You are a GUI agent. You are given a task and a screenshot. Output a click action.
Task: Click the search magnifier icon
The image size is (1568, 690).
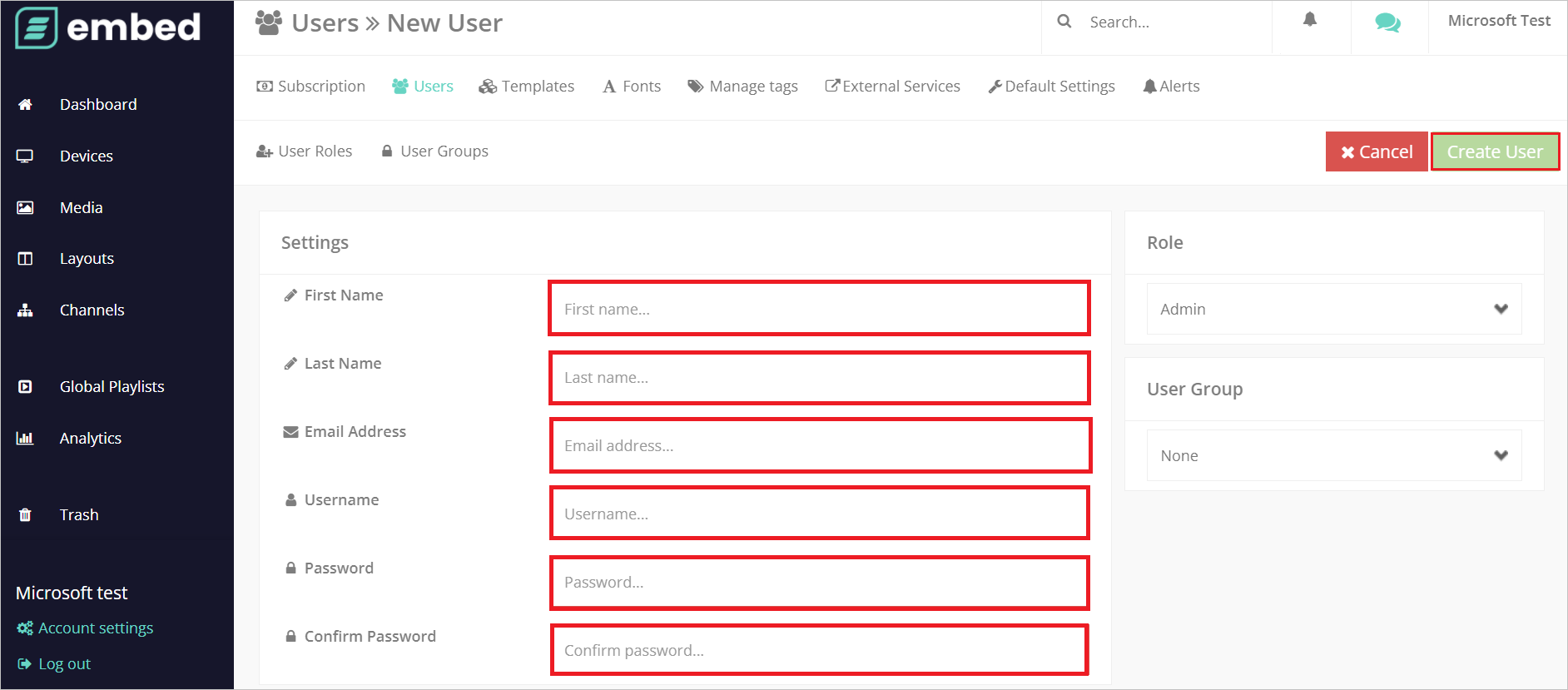coord(1064,22)
